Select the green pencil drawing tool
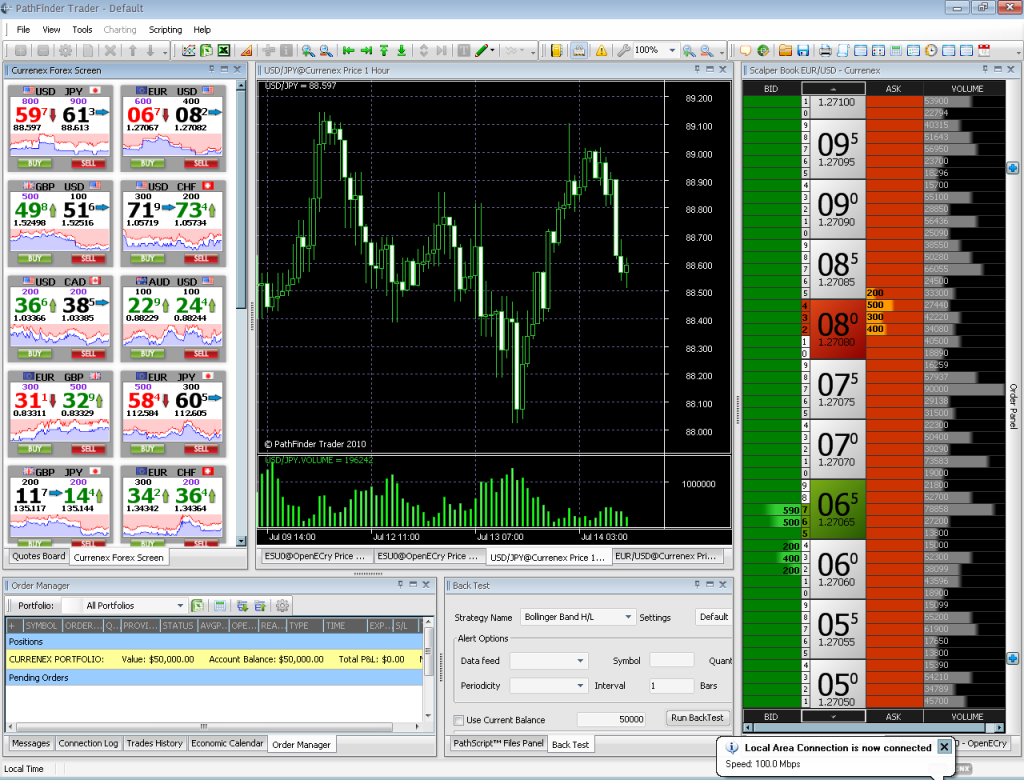 482,50
